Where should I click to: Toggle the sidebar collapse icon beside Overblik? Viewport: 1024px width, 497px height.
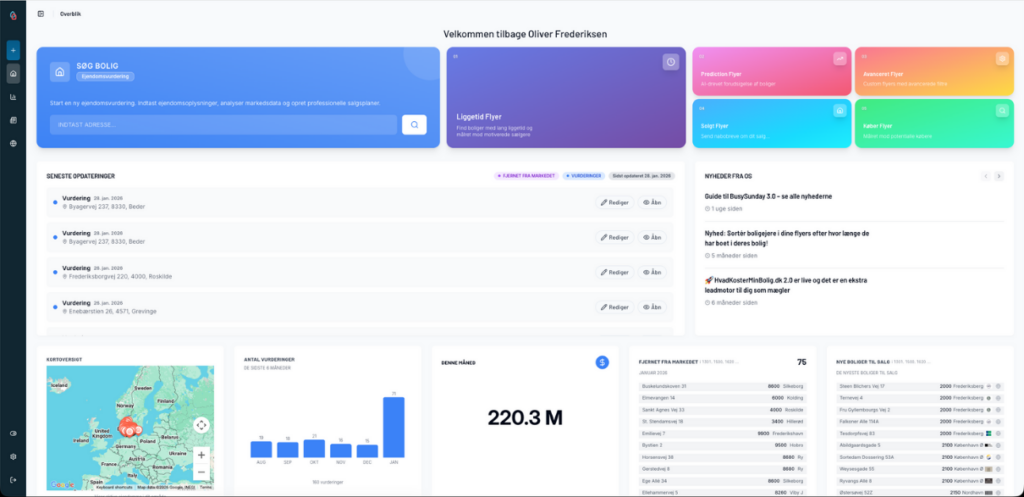[40, 14]
